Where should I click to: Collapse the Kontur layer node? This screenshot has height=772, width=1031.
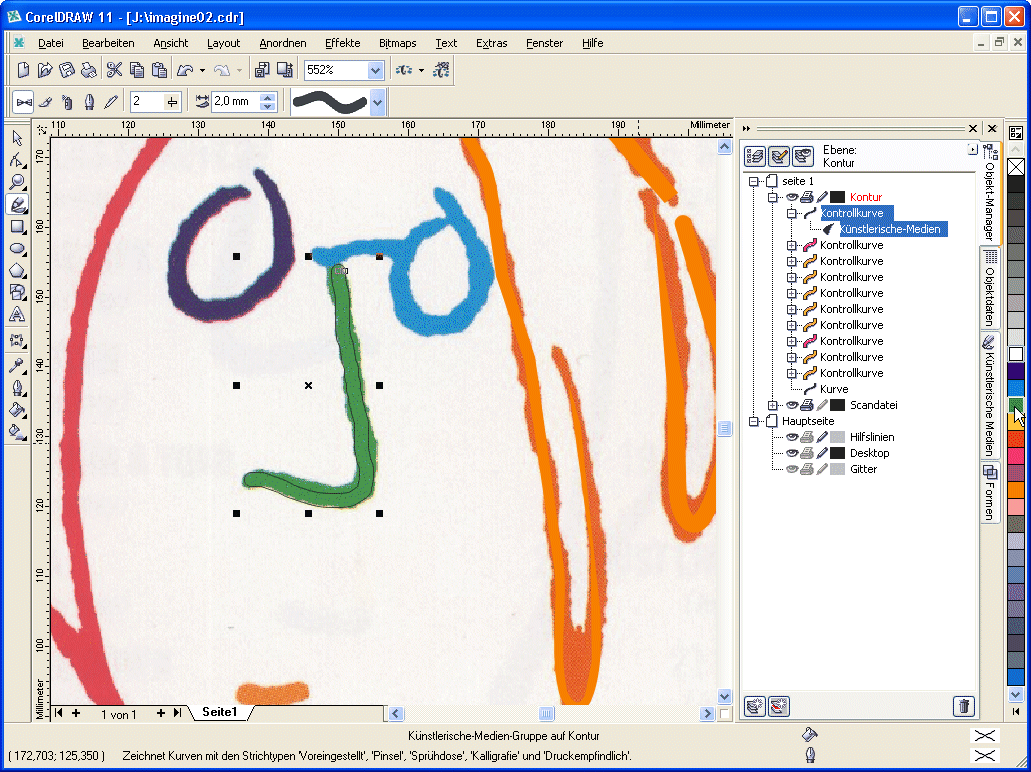point(773,197)
